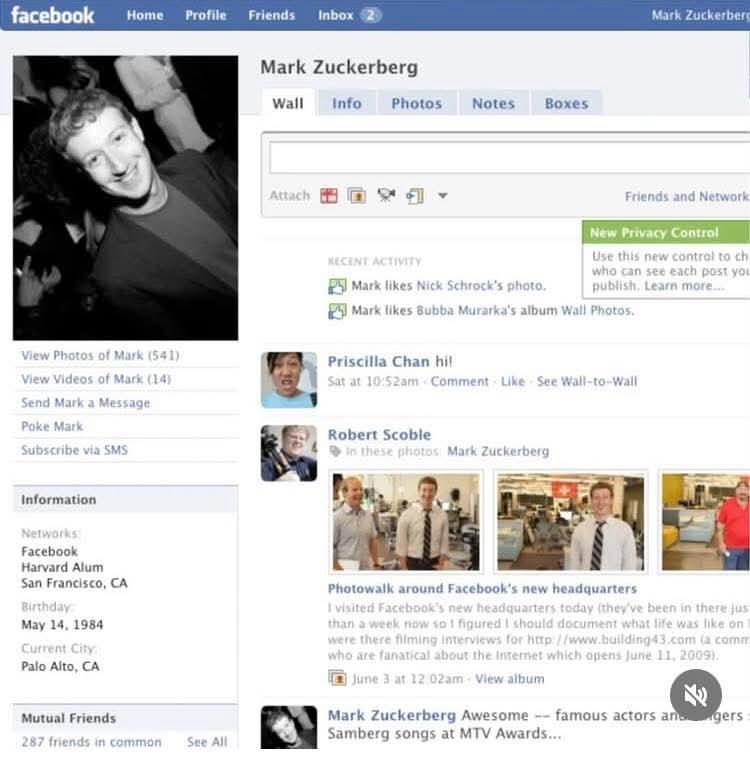Open Priscilla Chan's name link
The width and height of the screenshot is (750, 768).
[x=379, y=361]
